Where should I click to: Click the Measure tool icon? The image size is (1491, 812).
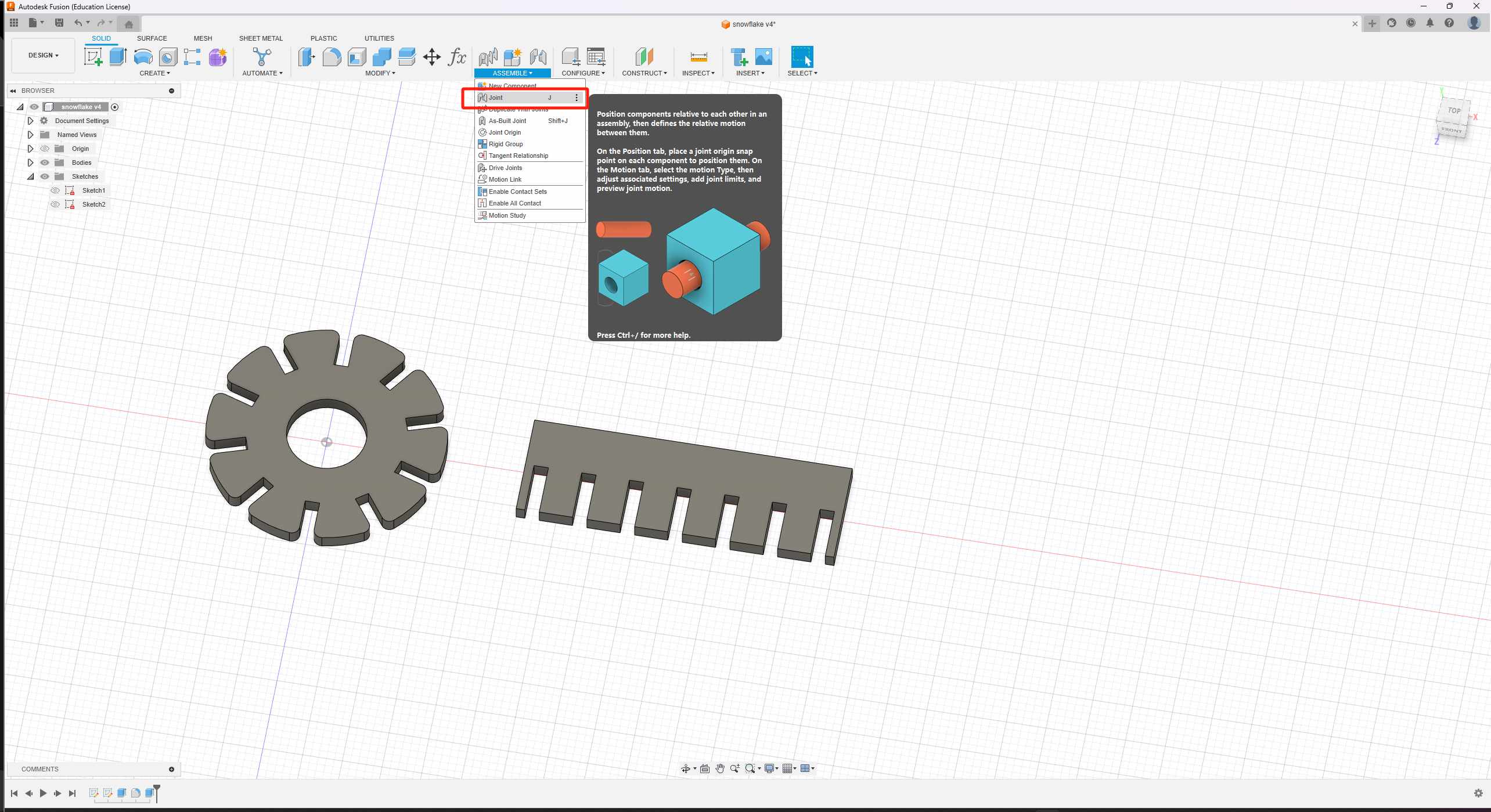[x=698, y=57]
